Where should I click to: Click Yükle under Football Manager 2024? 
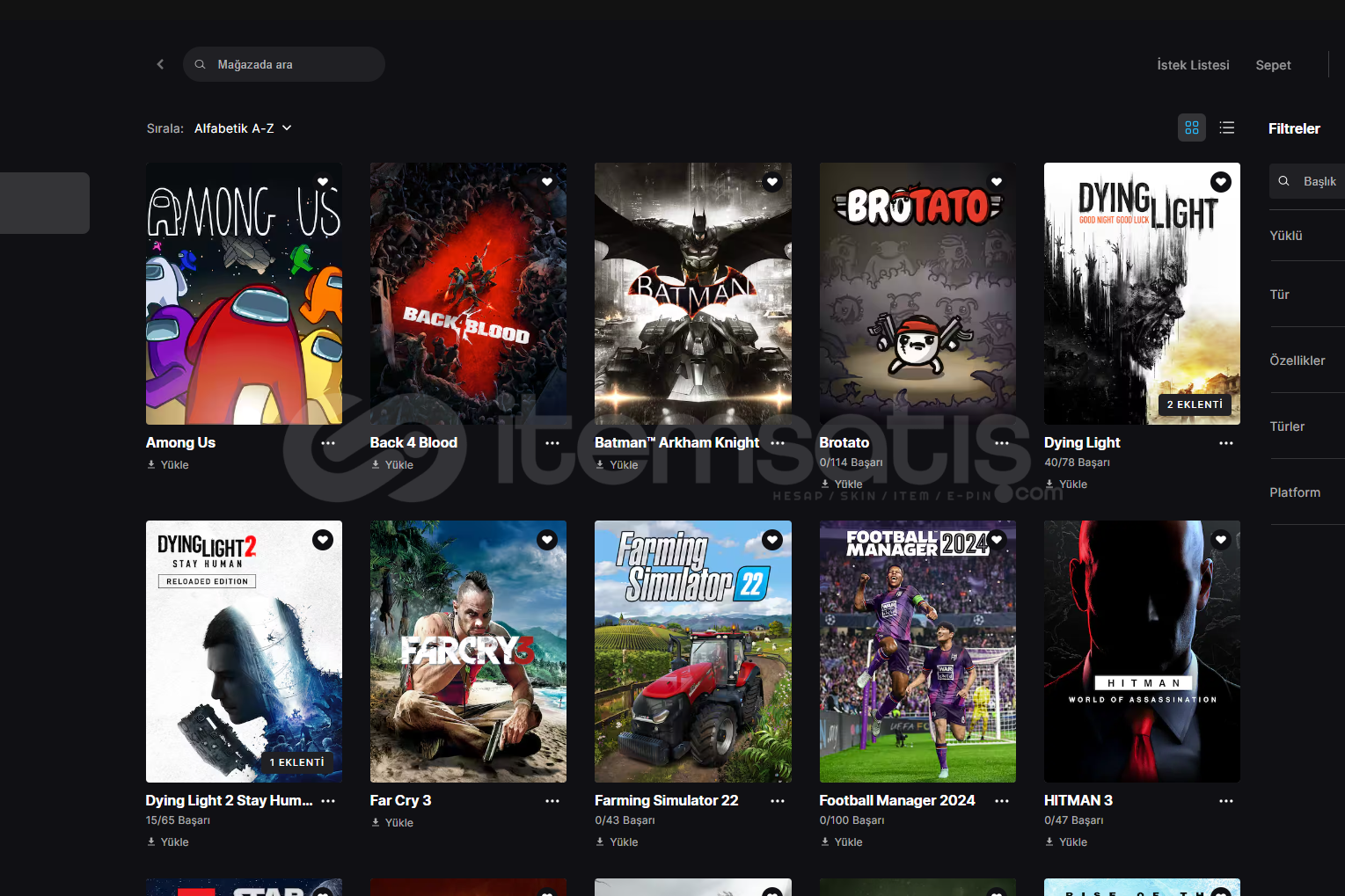842,842
